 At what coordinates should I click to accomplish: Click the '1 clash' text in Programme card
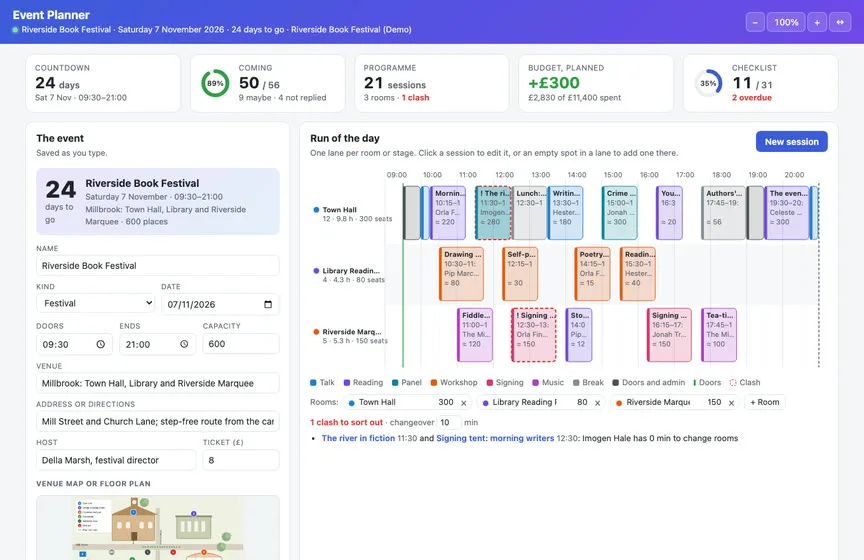pos(415,98)
